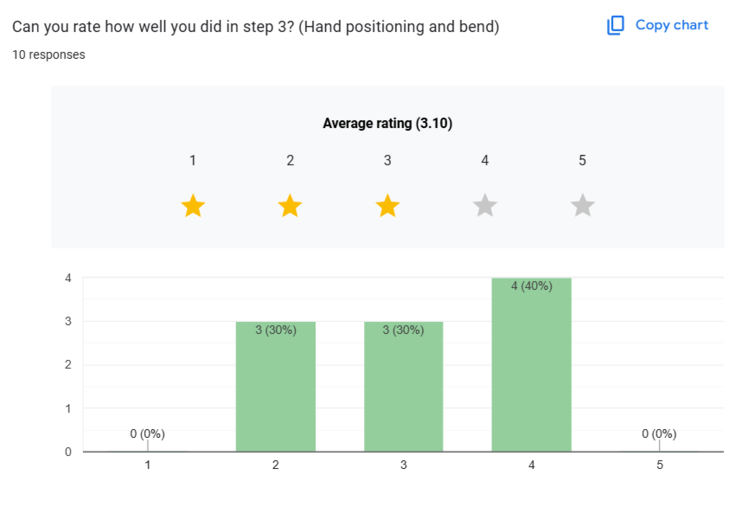Click the first gold star
Screen dimensions: 729x520
click(x=193, y=206)
